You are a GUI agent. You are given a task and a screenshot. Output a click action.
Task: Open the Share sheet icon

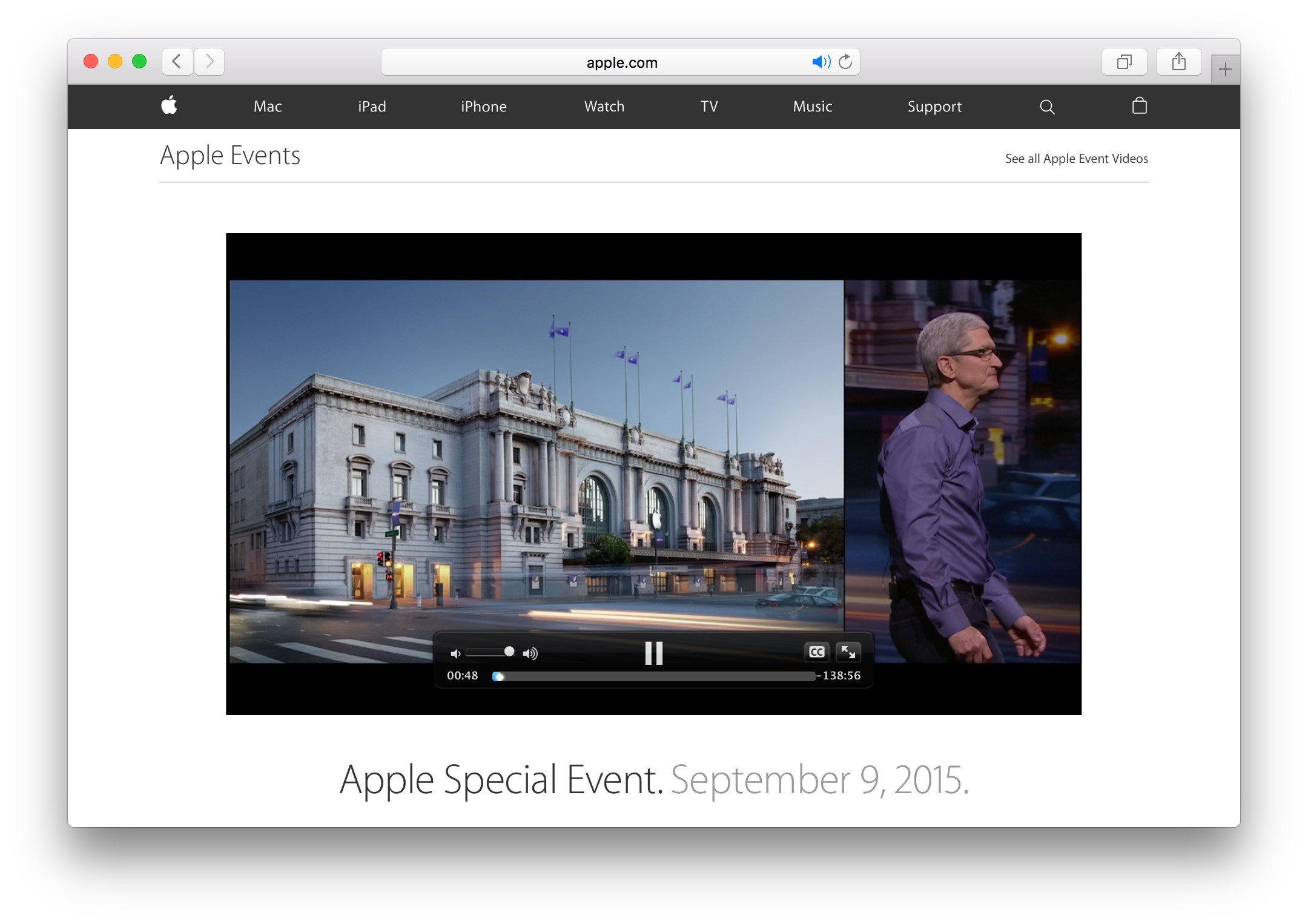point(1178,62)
